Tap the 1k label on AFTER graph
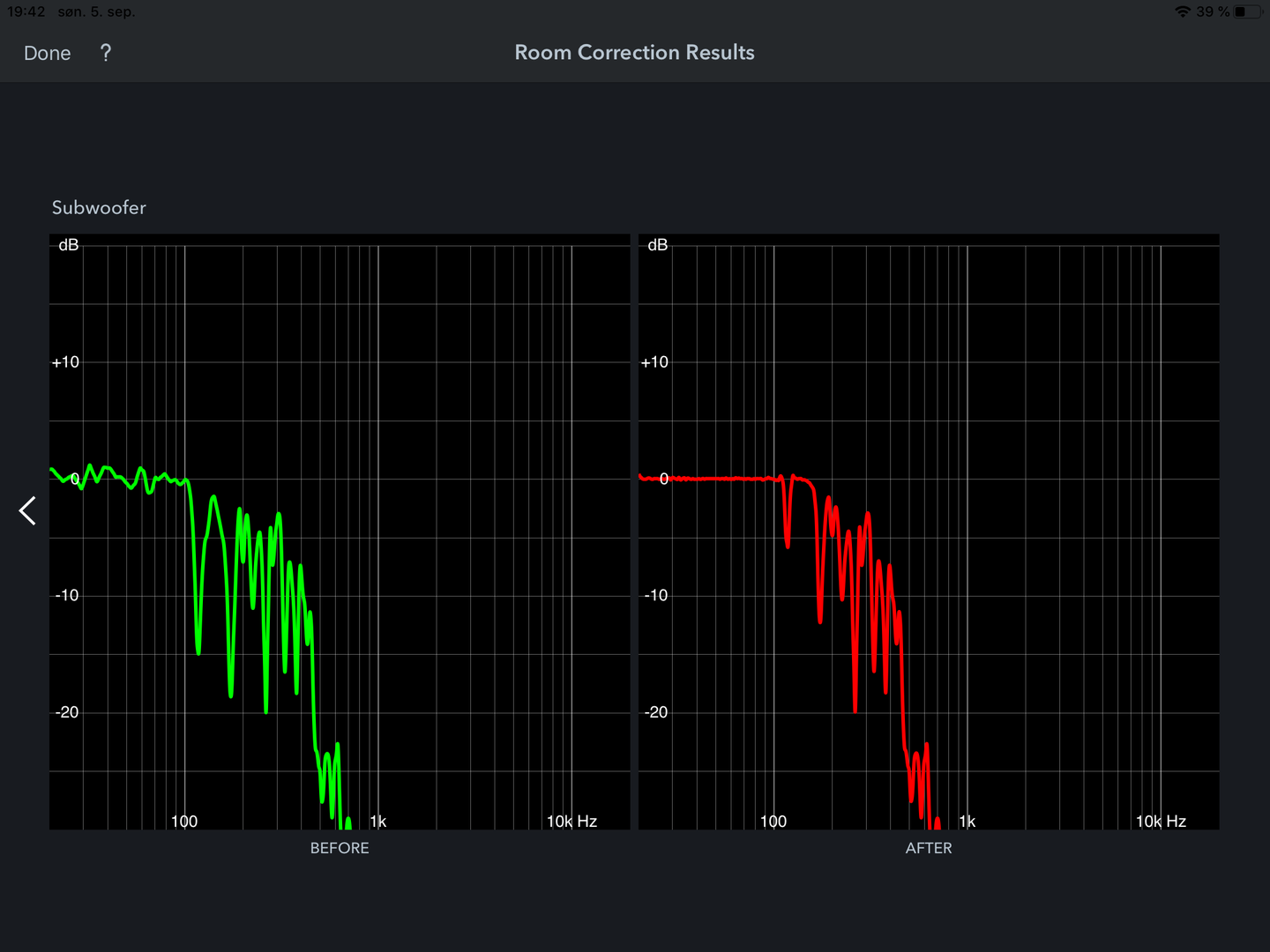The image size is (1270, 952). pyautogui.click(x=967, y=822)
